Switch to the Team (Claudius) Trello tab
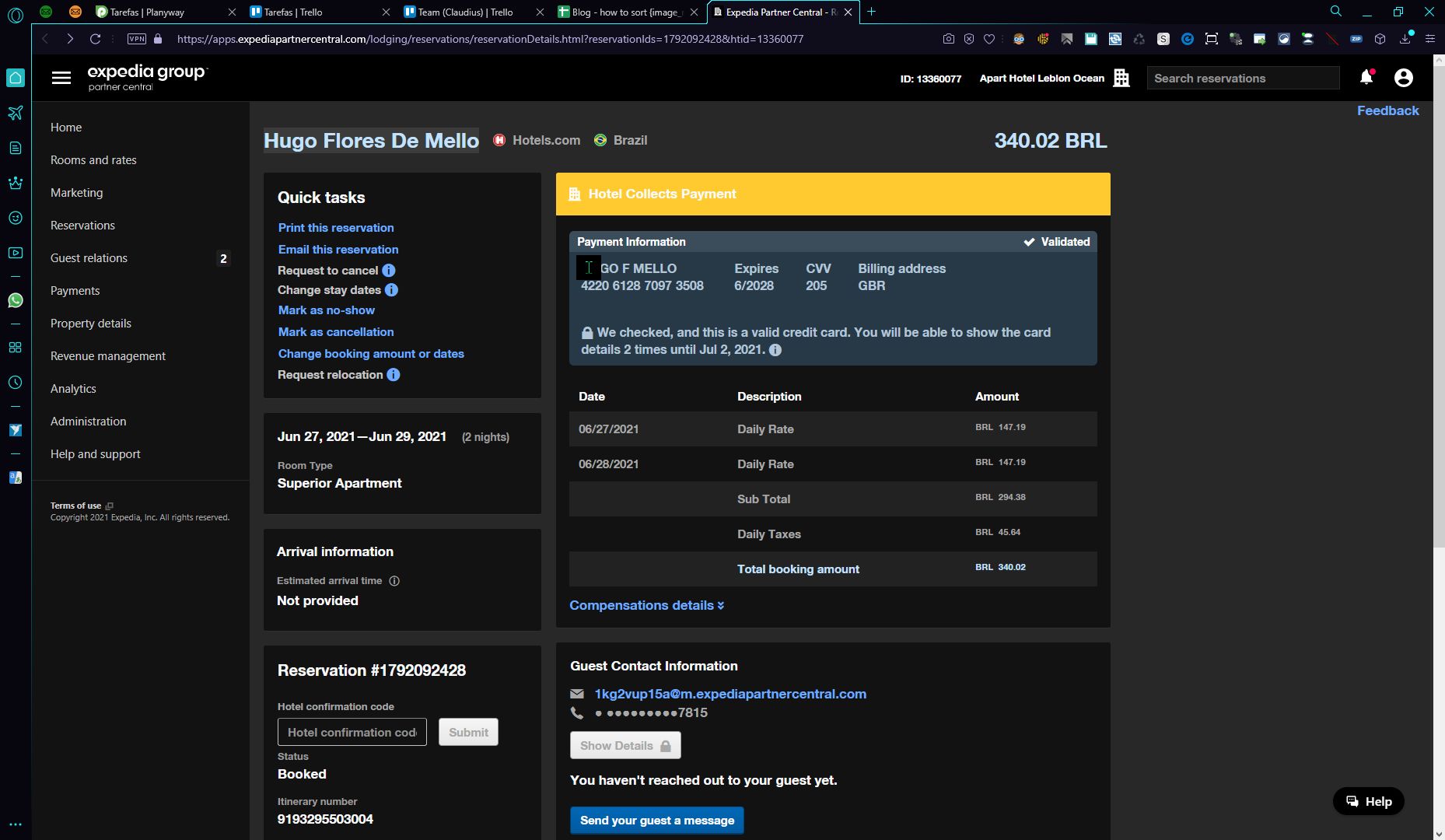The height and width of the screenshot is (840, 1445). [x=465, y=12]
